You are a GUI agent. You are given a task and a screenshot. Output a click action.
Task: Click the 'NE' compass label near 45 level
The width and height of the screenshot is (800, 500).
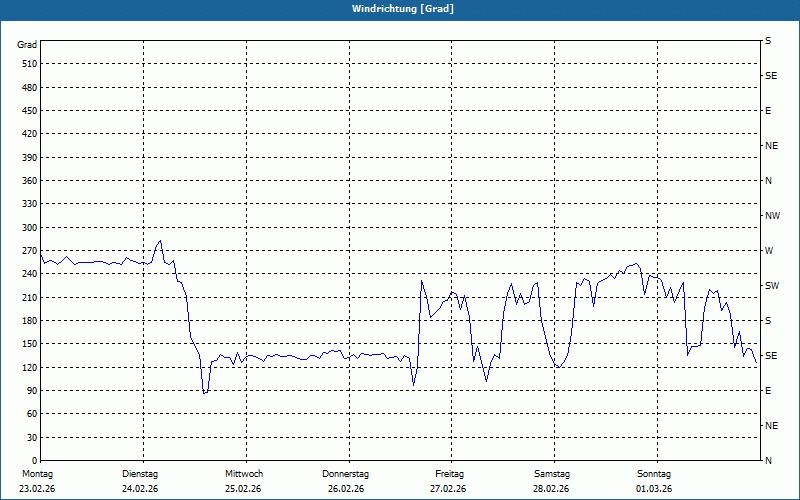771,426
